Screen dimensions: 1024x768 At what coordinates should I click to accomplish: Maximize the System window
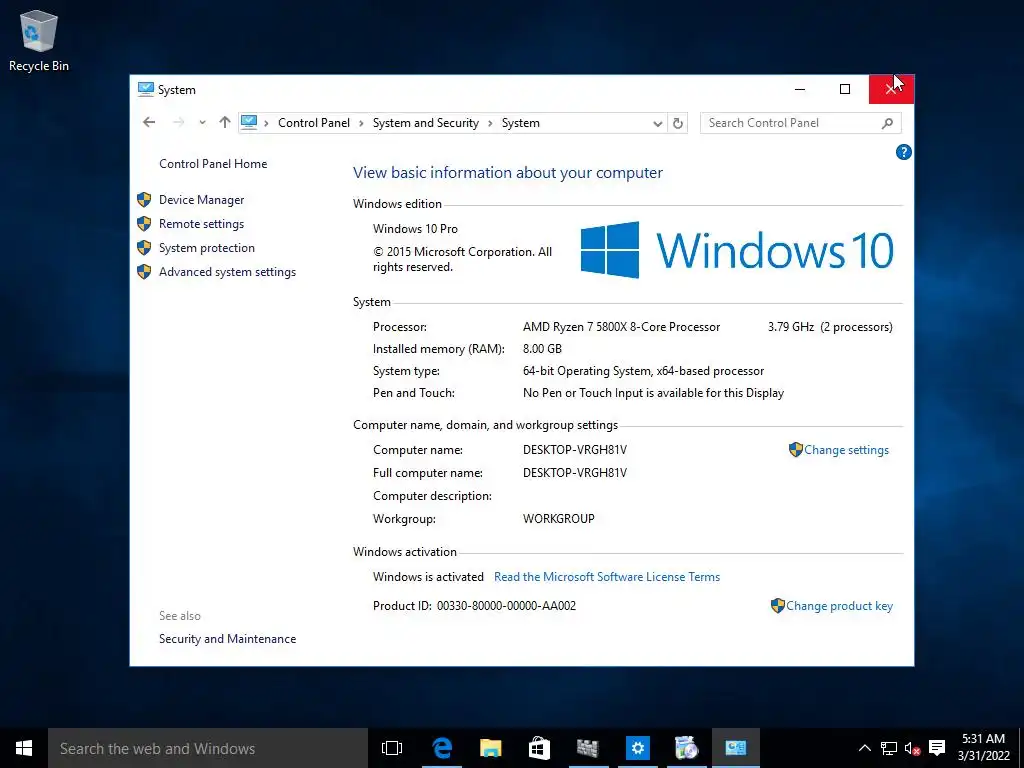[845, 89]
